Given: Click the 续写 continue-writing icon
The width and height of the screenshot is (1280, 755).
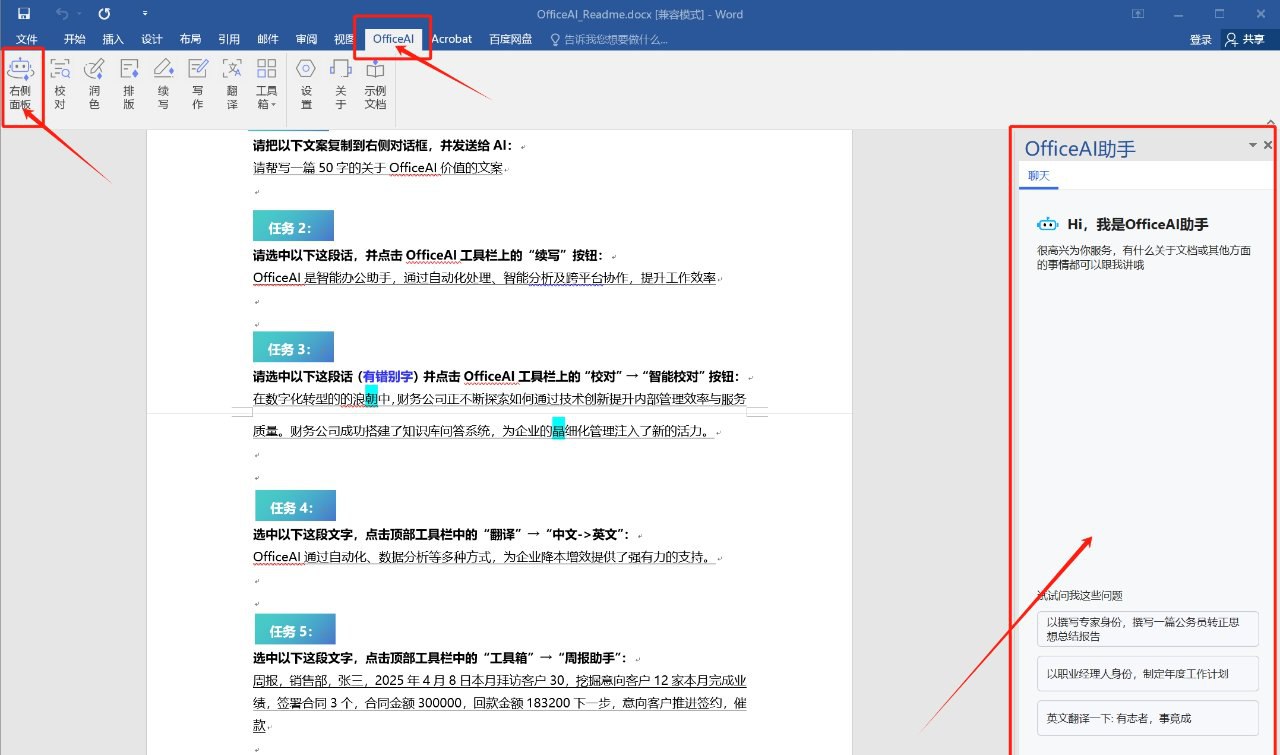Looking at the screenshot, I should (163, 84).
